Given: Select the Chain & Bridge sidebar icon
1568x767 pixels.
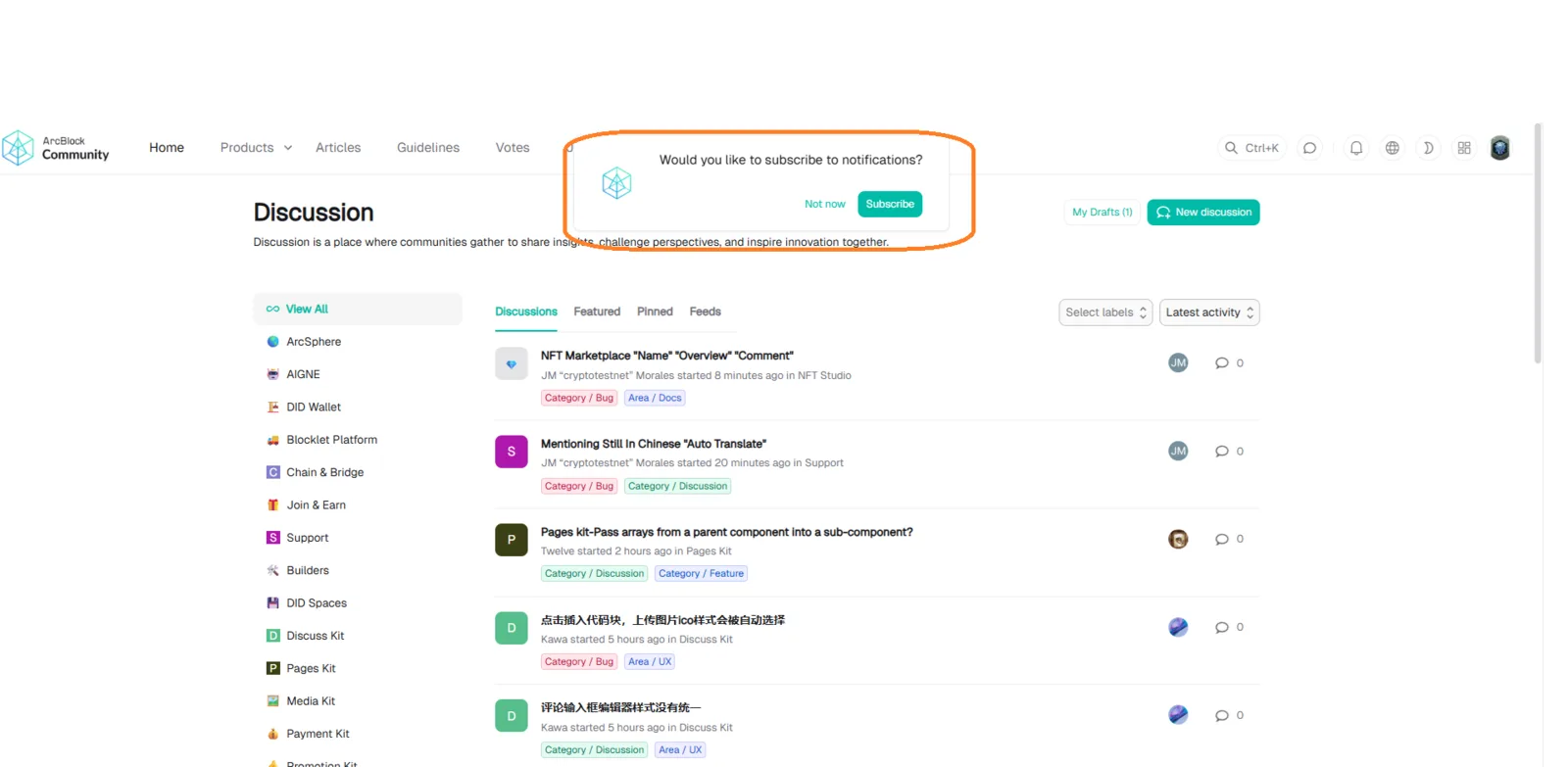Looking at the screenshot, I should [x=273, y=472].
